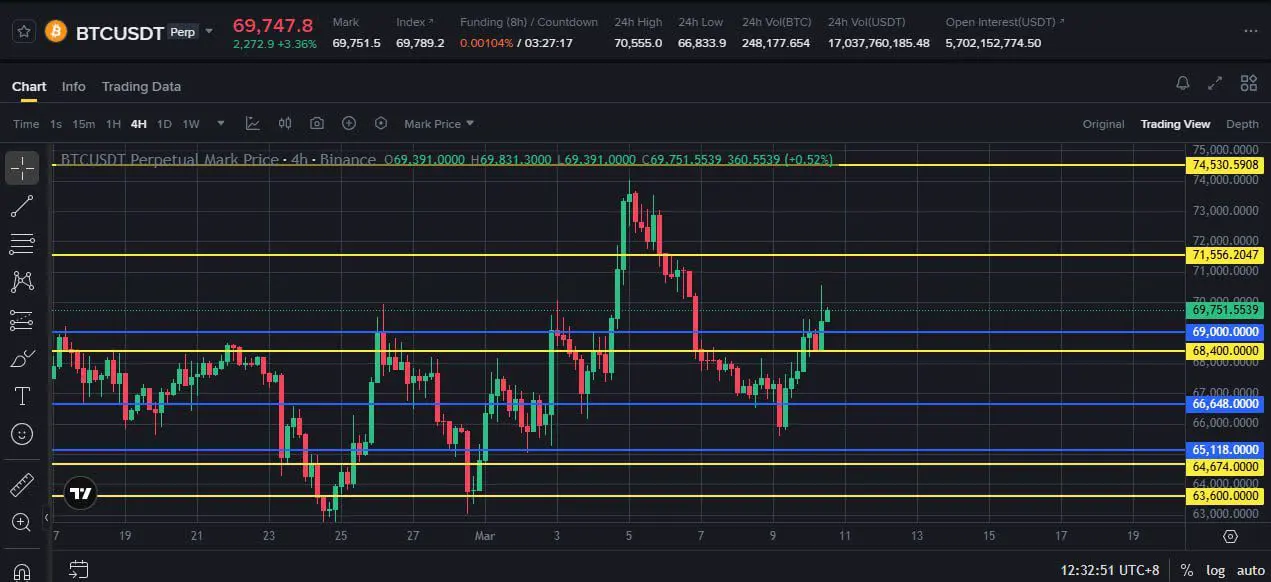Select the 4H interval
1271x582 pixels.
coord(138,124)
